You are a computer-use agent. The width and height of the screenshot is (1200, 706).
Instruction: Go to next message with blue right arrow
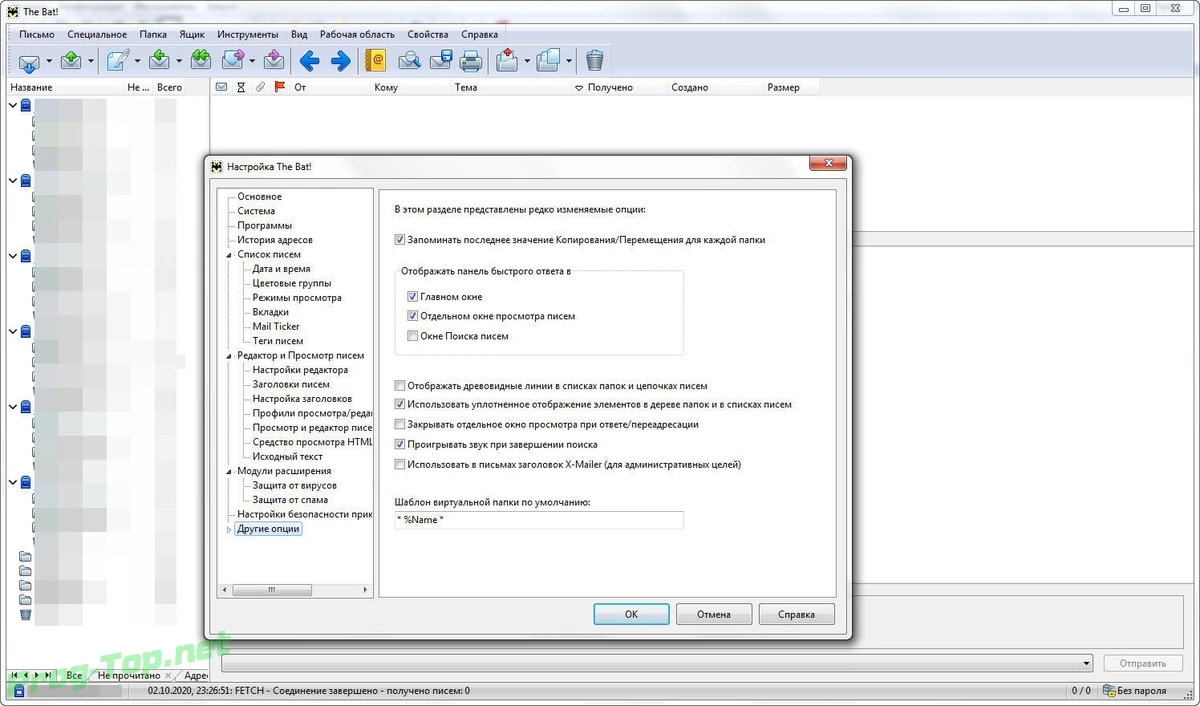tap(341, 61)
